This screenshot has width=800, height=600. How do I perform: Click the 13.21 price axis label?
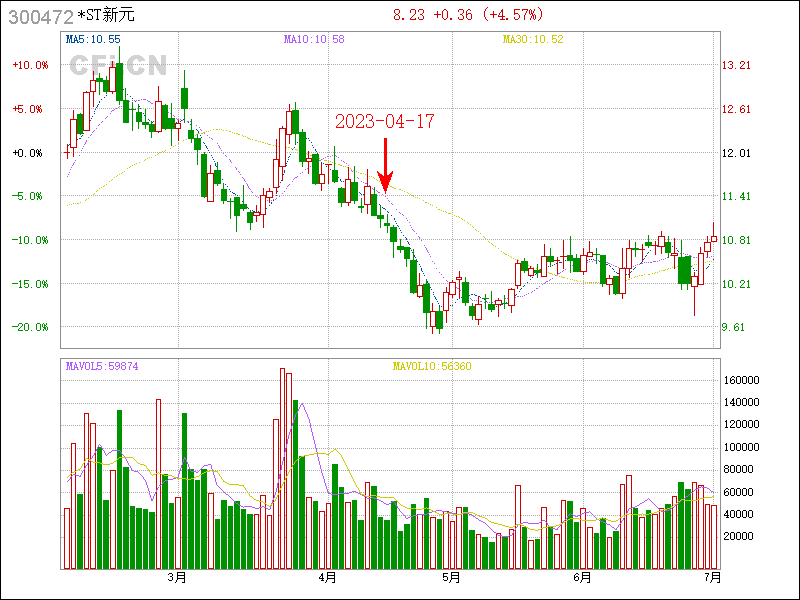pos(737,65)
